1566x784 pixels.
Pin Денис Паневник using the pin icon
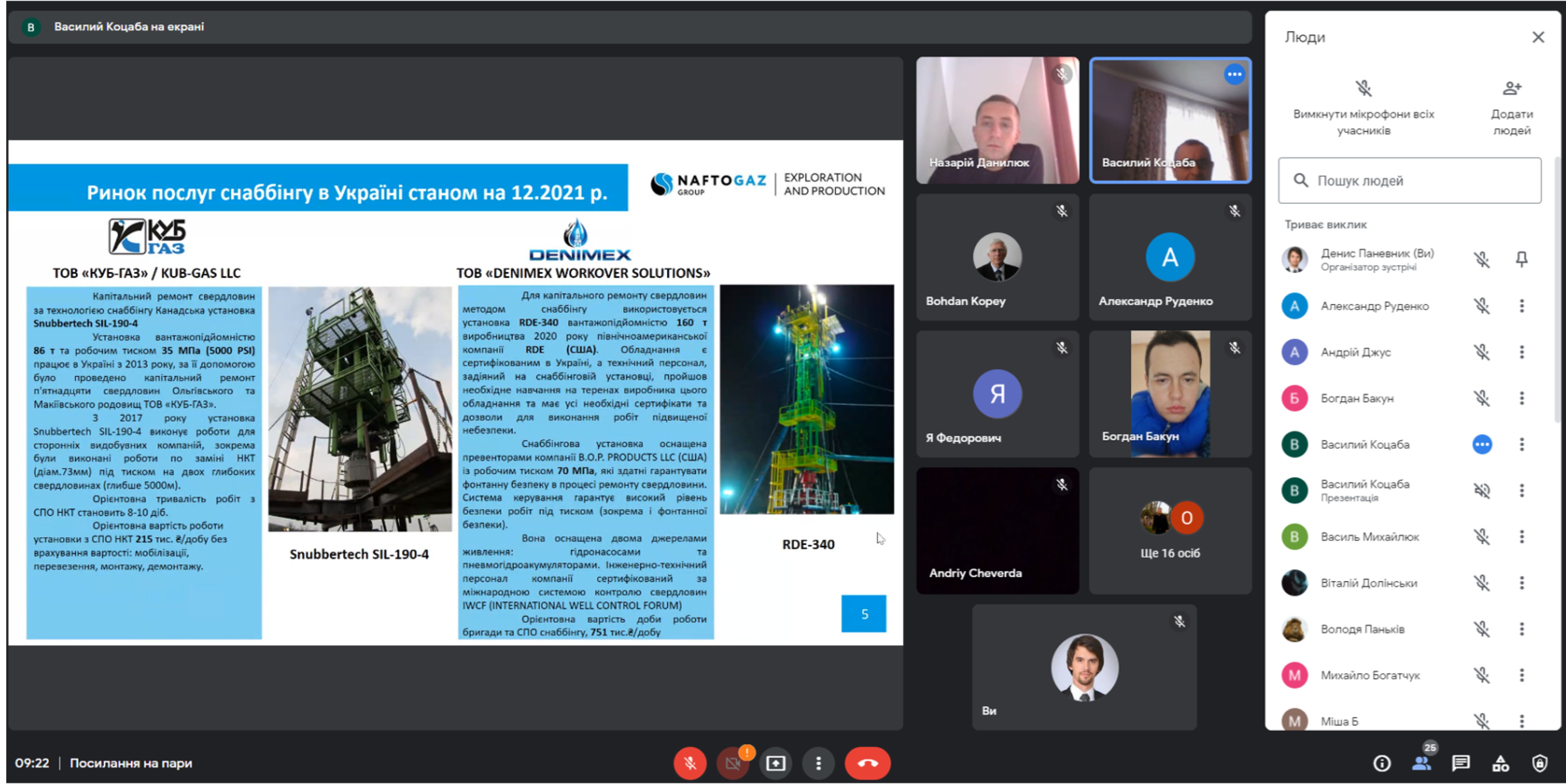click(x=1521, y=260)
